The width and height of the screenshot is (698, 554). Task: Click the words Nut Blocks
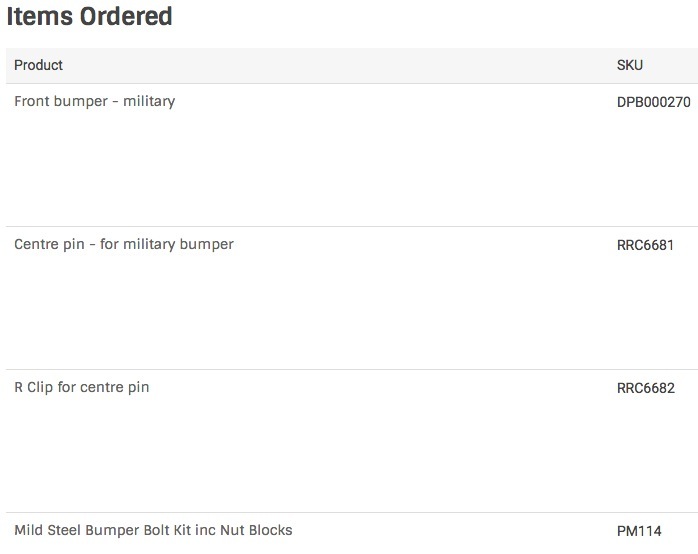tap(256, 530)
